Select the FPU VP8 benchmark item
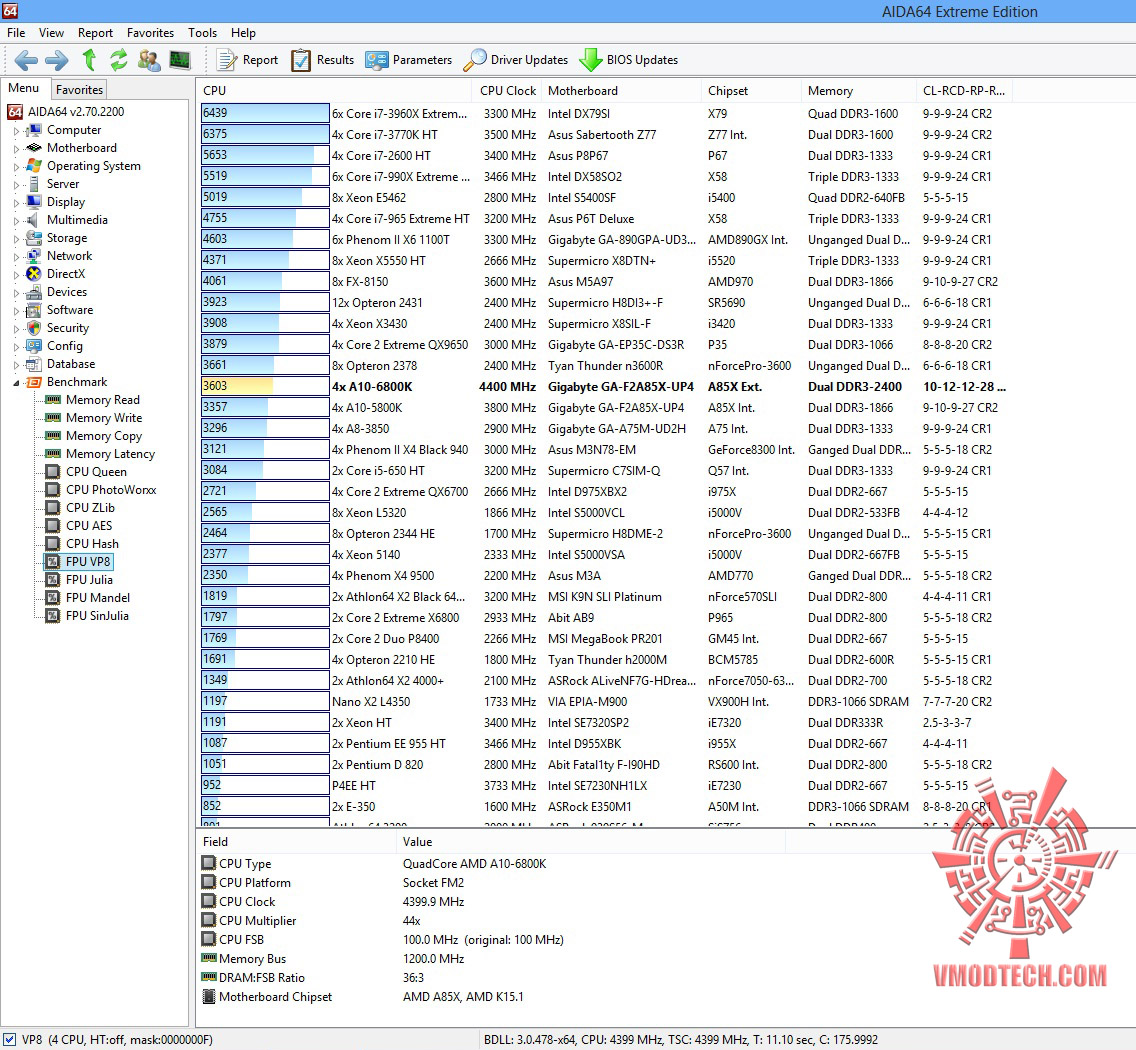Viewport: 1136px width, 1050px height. point(78,562)
